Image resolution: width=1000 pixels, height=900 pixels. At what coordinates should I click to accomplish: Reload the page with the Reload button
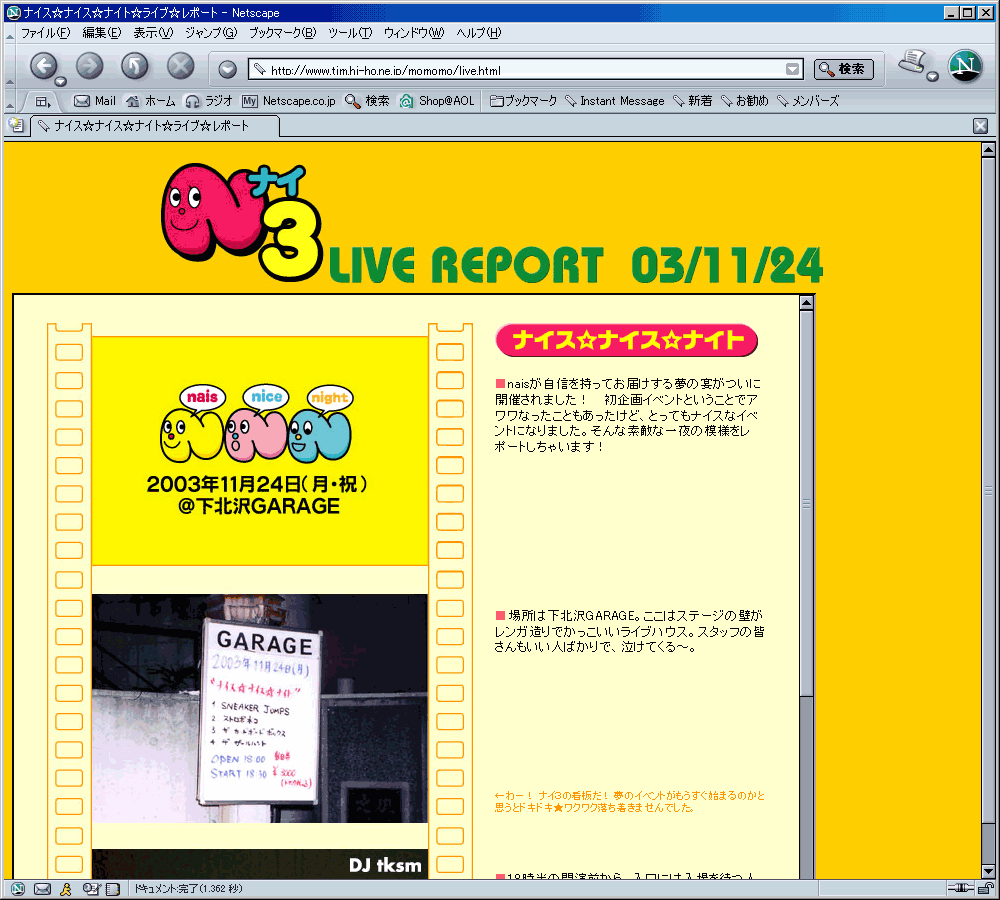(x=135, y=66)
